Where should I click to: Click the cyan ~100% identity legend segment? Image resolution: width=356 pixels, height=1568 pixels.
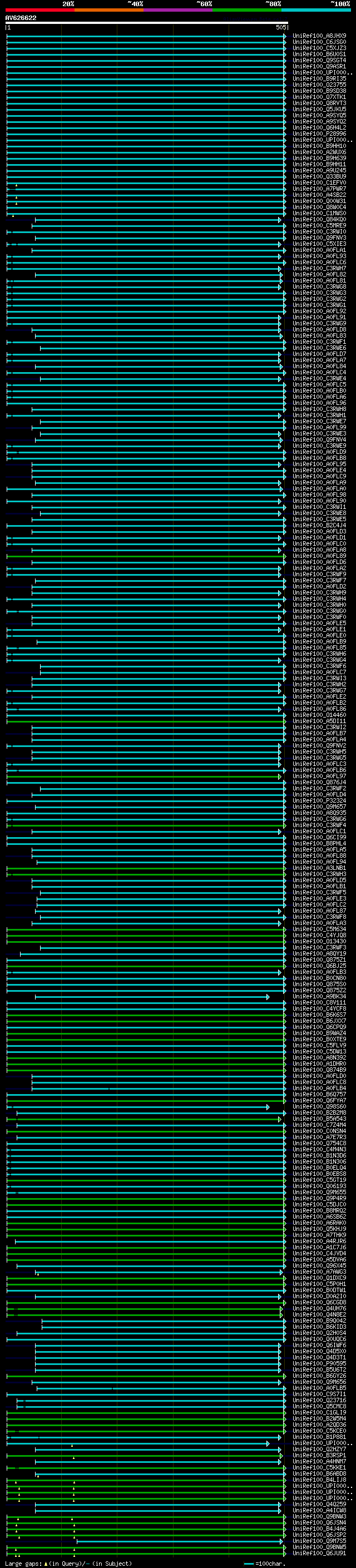click(x=316, y=10)
